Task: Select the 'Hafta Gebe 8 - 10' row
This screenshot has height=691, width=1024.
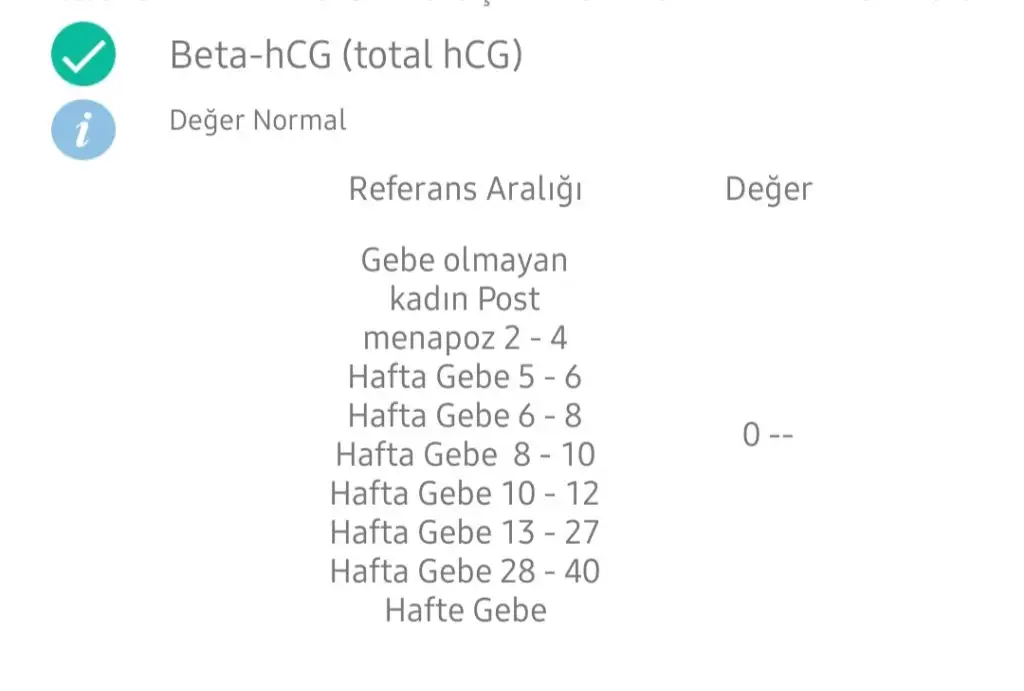Action: pos(465,455)
